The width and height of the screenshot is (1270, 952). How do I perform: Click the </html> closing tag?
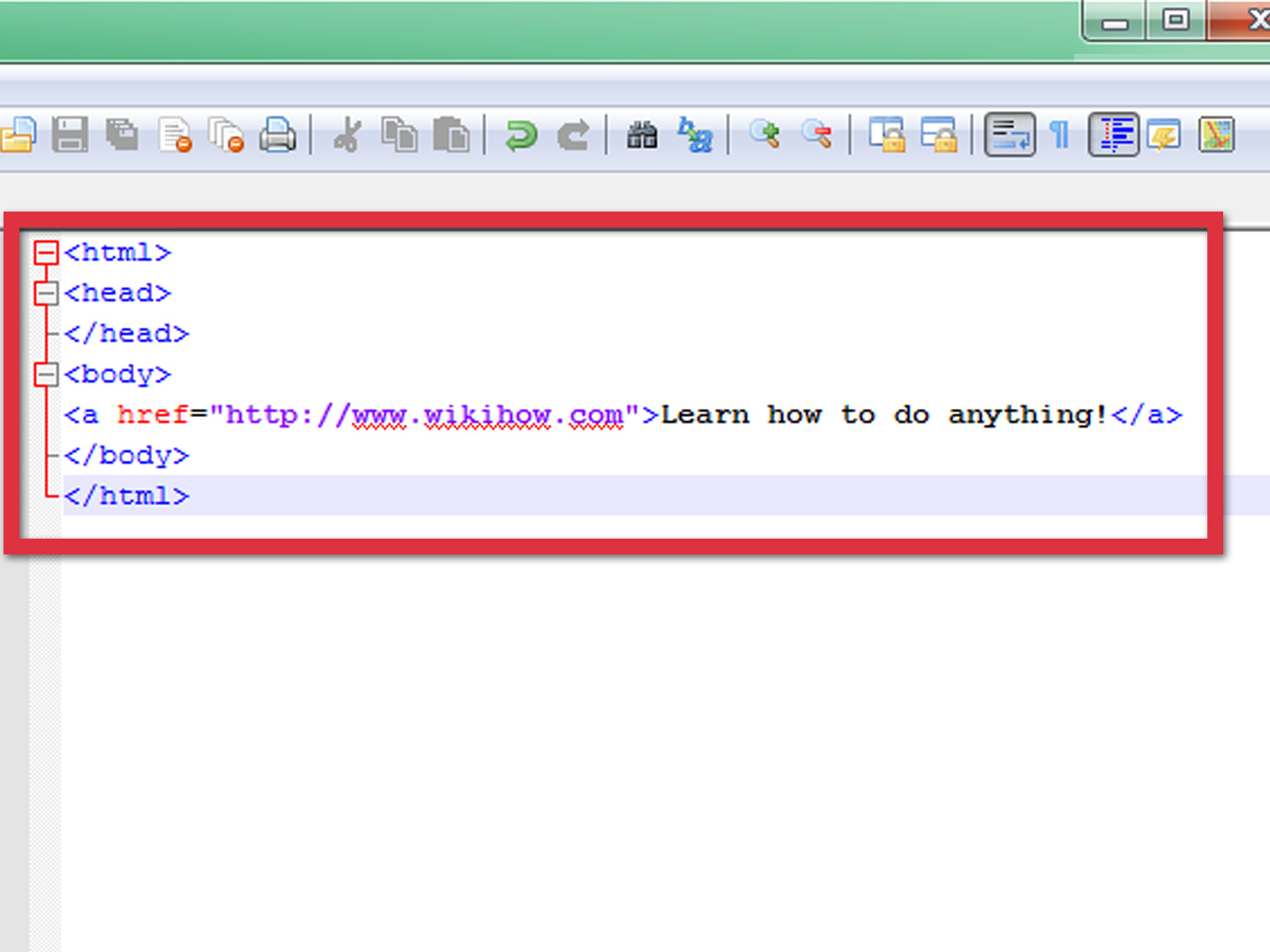(x=126, y=496)
